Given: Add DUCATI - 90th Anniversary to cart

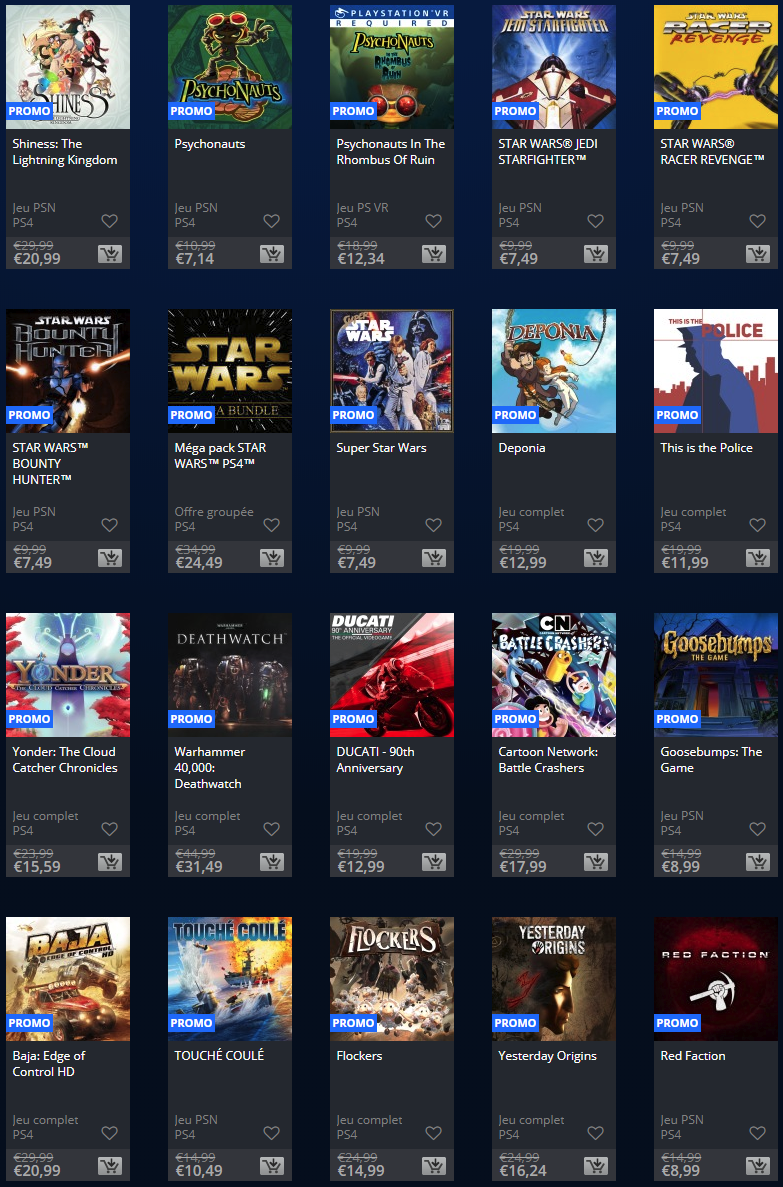Looking at the screenshot, I should (x=433, y=862).
